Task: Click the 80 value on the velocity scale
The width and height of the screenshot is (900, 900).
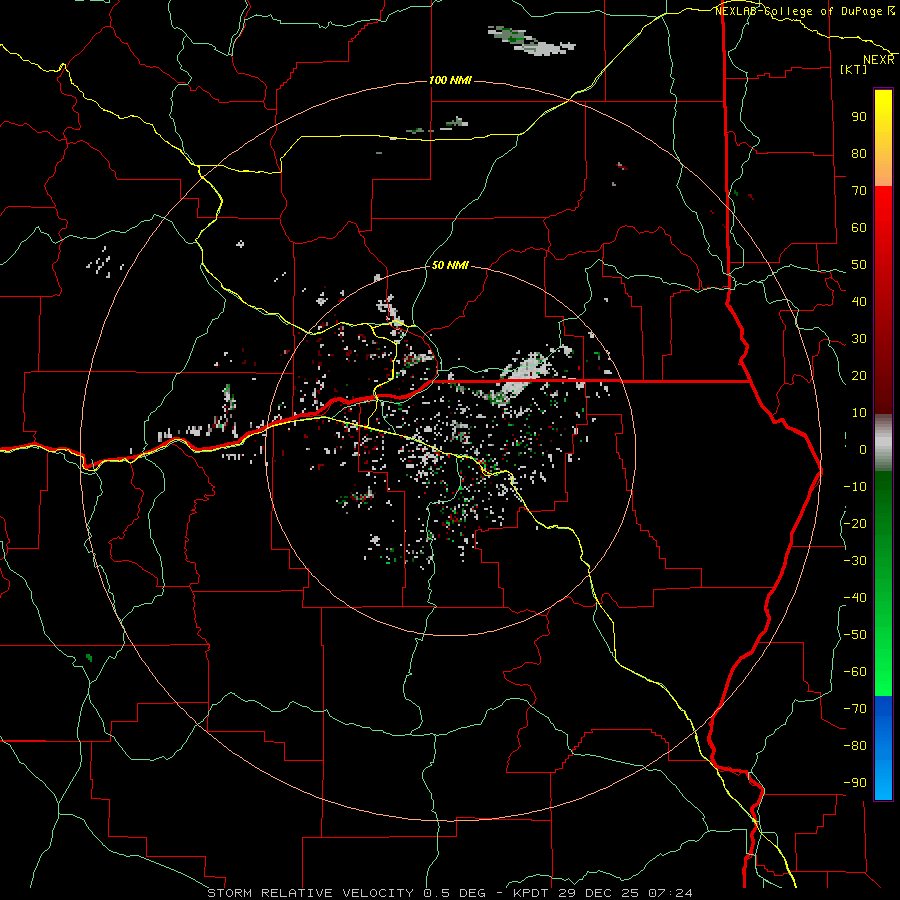Action: point(859,154)
